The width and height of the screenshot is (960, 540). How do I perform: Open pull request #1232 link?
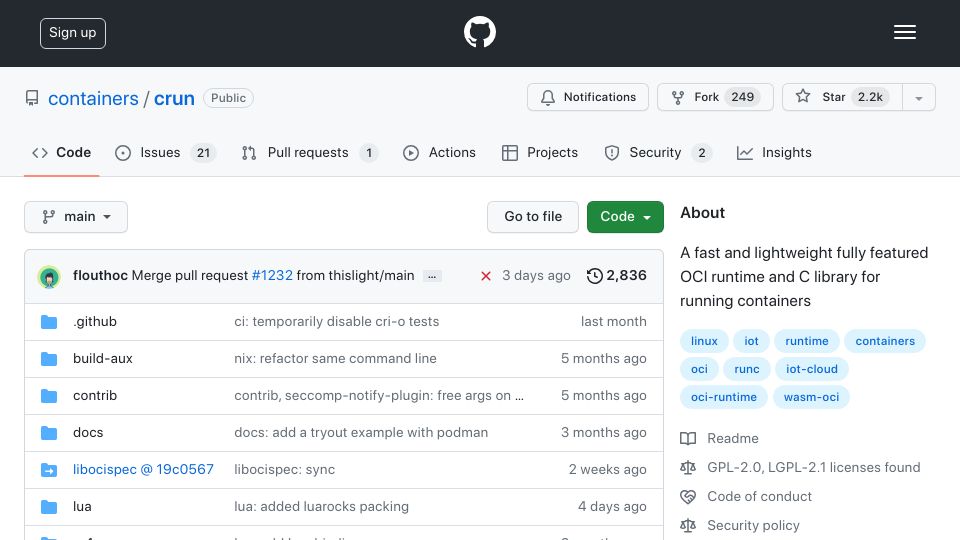coord(272,276)
